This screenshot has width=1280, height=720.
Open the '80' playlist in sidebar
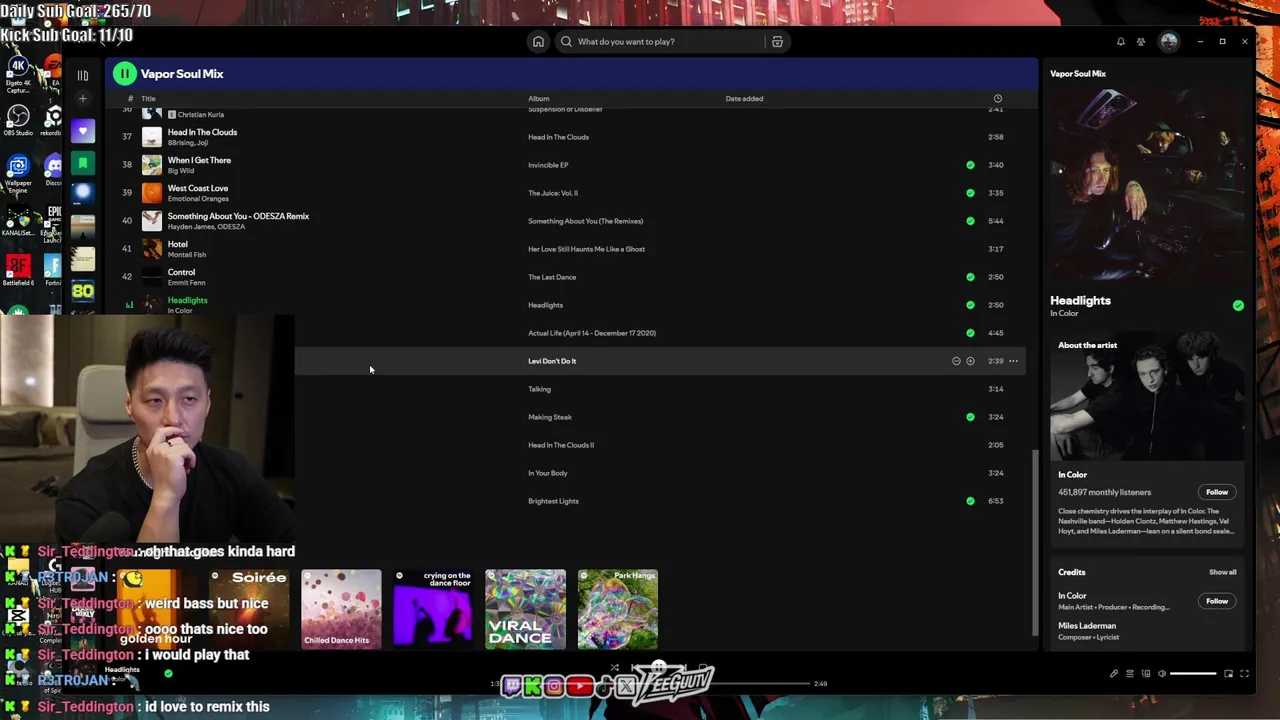tap(83, 291)
